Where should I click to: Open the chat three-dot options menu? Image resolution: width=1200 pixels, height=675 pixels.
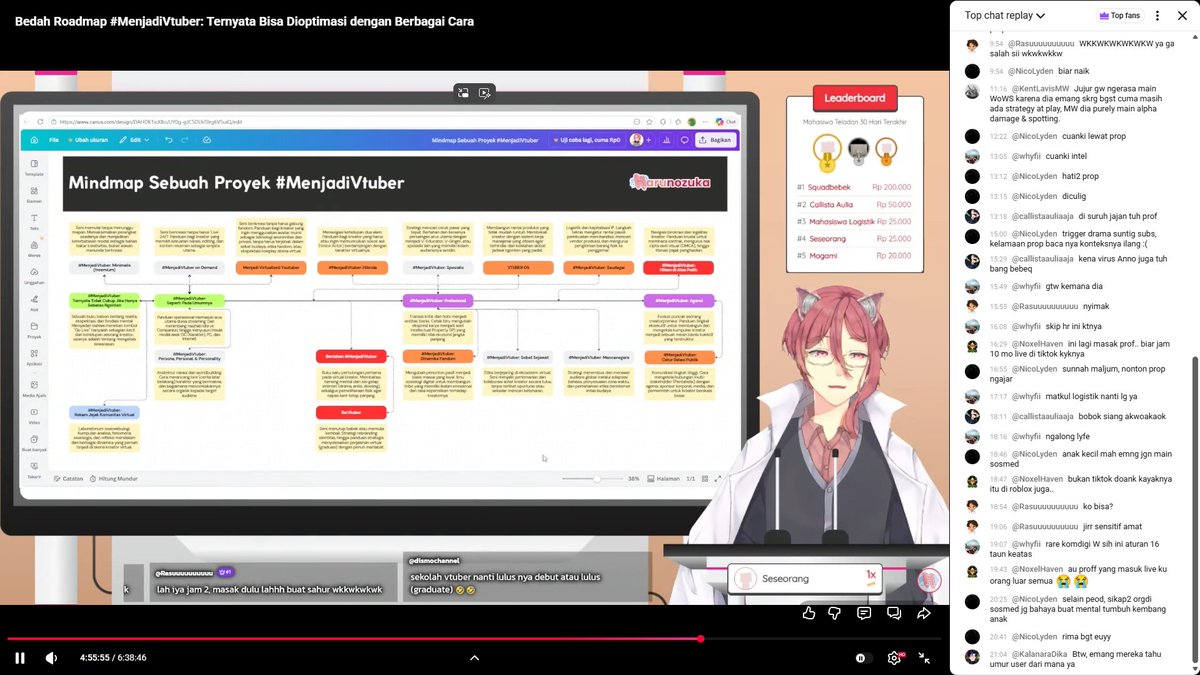pyautogui.click(x=1158, y=15)
